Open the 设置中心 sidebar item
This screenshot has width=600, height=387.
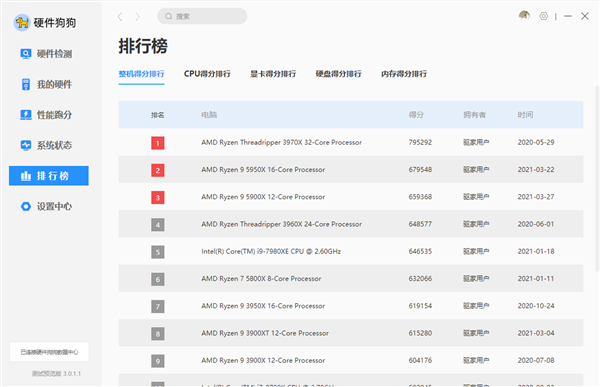coord(46,206)
